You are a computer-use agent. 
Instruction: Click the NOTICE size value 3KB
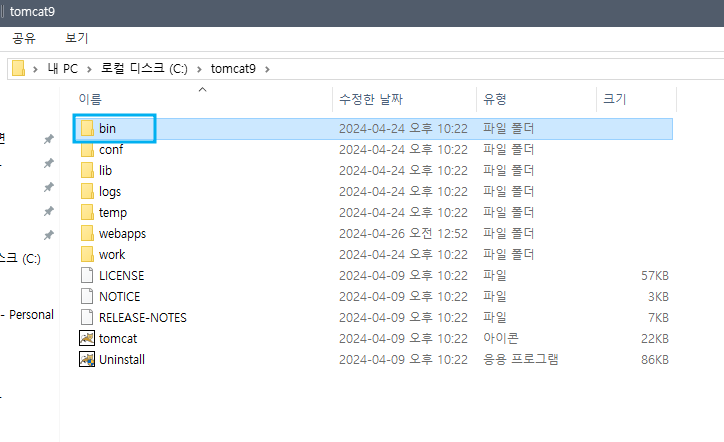[x=658, y=297]
